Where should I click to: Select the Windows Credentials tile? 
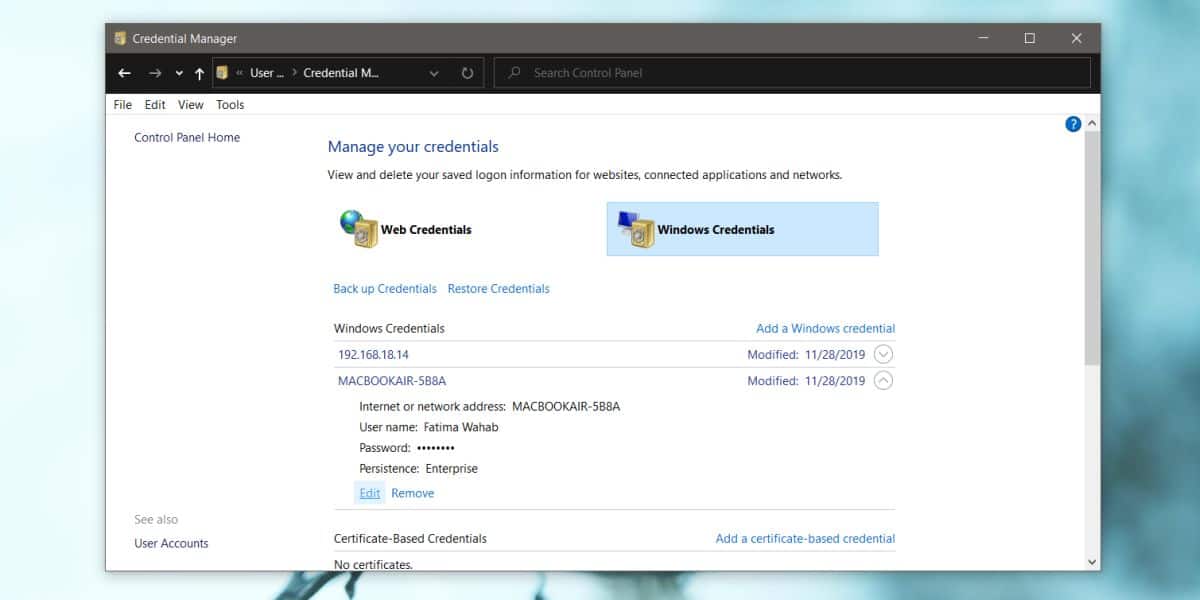click(742, 229)
